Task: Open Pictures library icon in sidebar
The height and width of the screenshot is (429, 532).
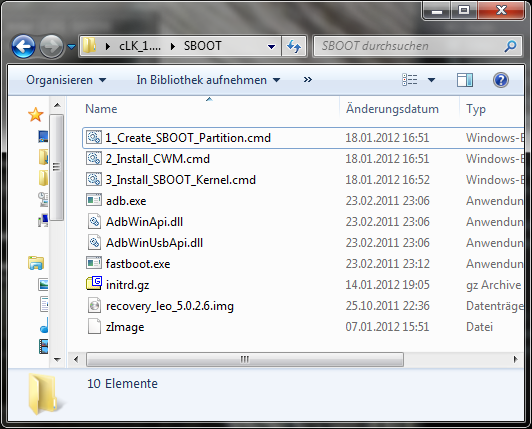Action: point(43,284)
